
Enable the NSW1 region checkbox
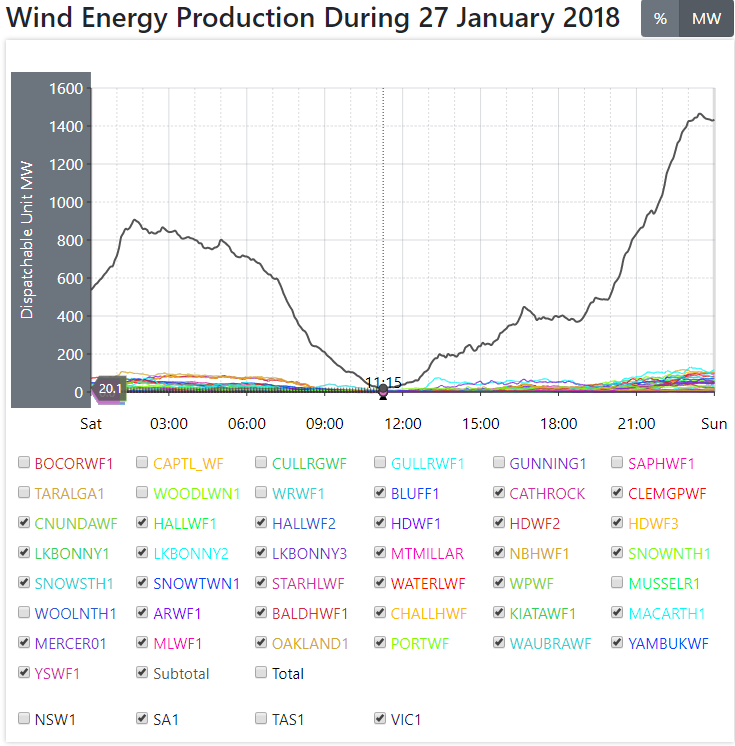tap(24, 718)
